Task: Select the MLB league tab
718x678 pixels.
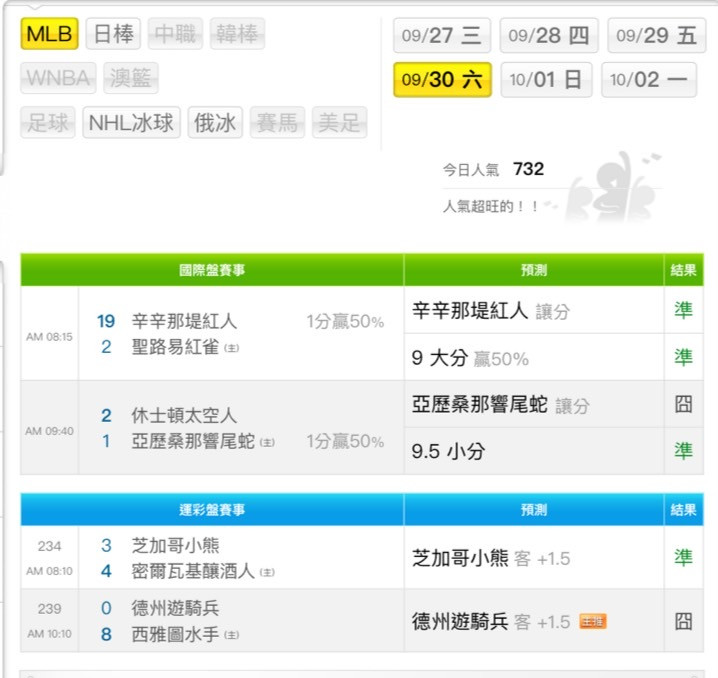Action: (49, 34)
